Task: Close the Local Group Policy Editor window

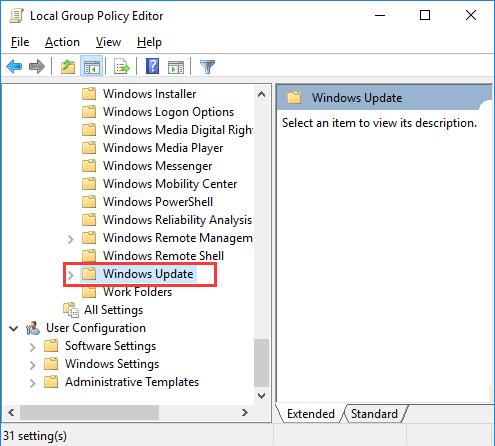Action: pyautogui.click(x=471, y=15)
